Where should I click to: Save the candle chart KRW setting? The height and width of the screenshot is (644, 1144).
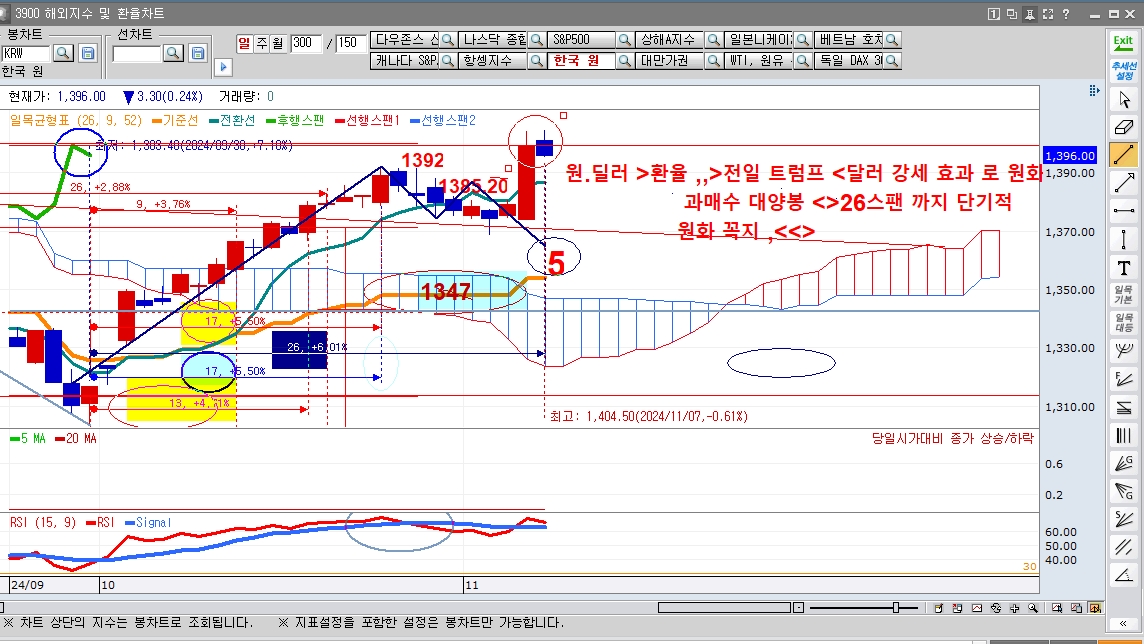[88, 53]
